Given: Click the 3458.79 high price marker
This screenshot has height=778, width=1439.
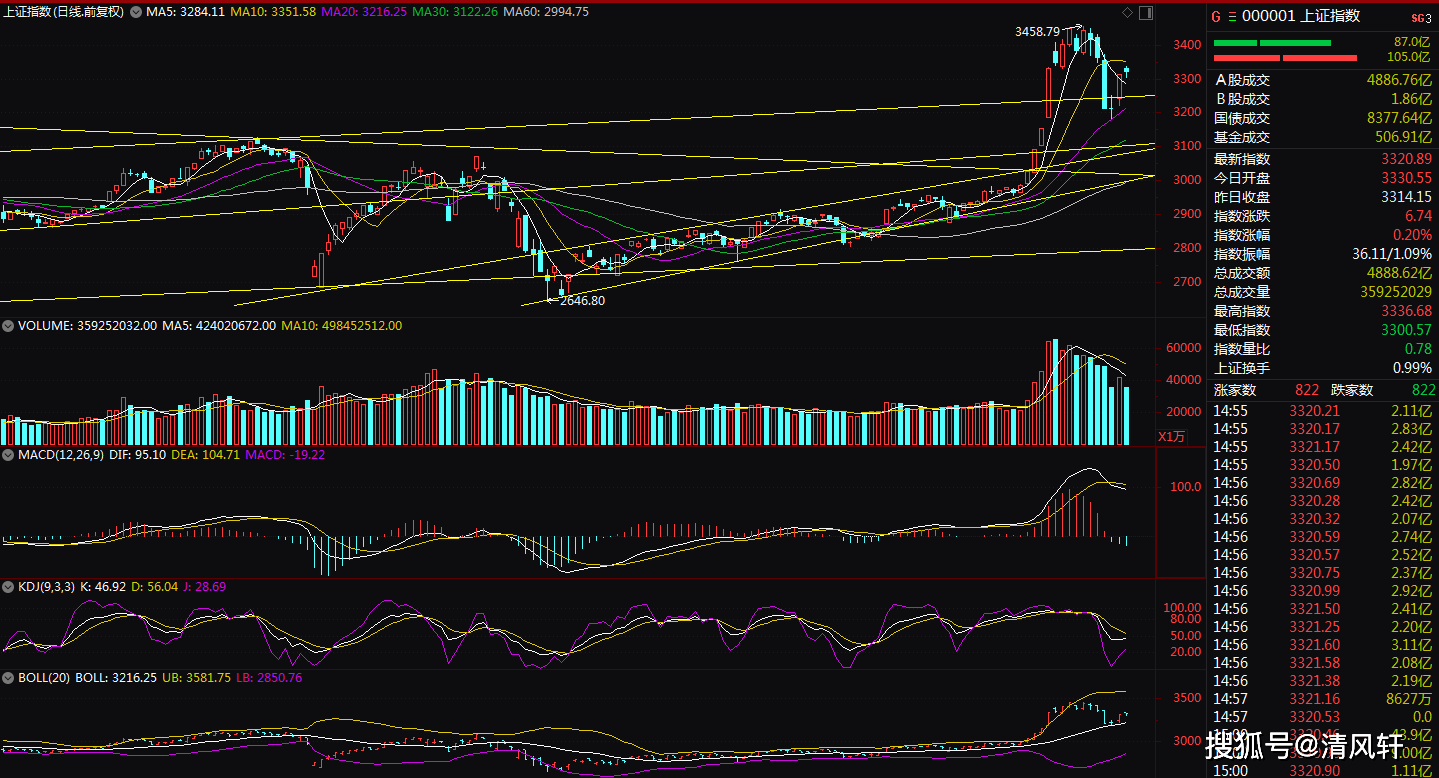Looking at the screenshot, I should point(1036,32).
